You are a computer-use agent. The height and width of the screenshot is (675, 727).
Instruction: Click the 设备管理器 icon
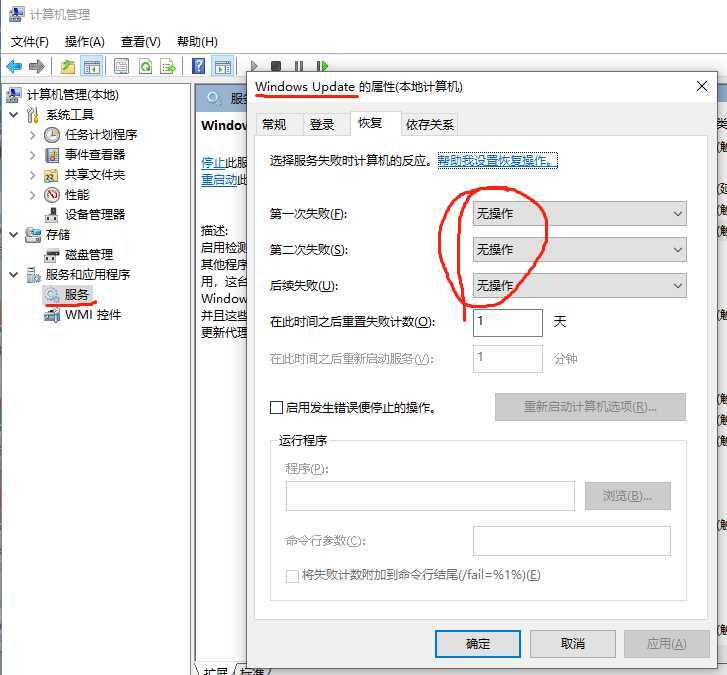[x=51, y=215]
